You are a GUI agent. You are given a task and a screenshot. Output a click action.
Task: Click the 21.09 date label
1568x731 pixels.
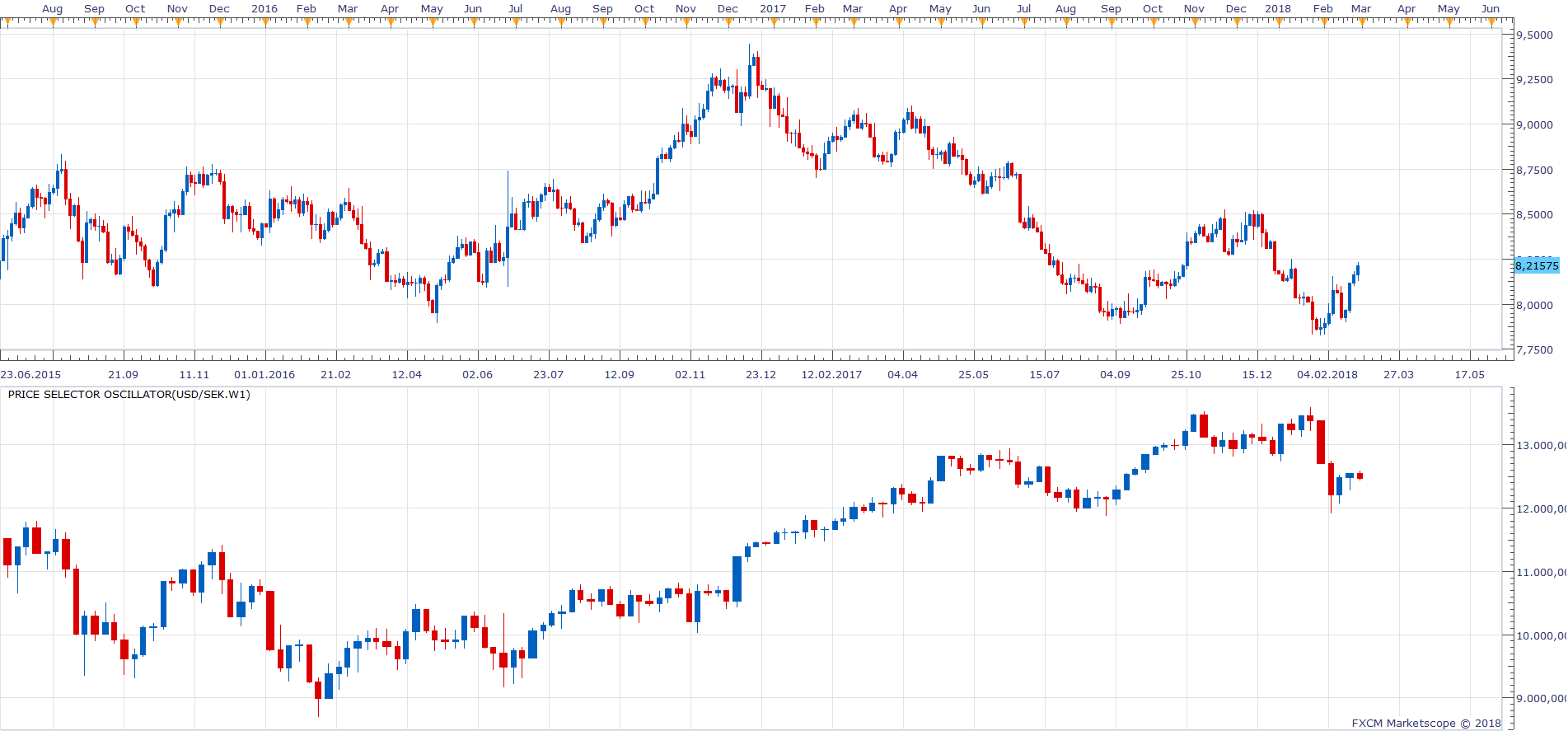click(123, 375)
